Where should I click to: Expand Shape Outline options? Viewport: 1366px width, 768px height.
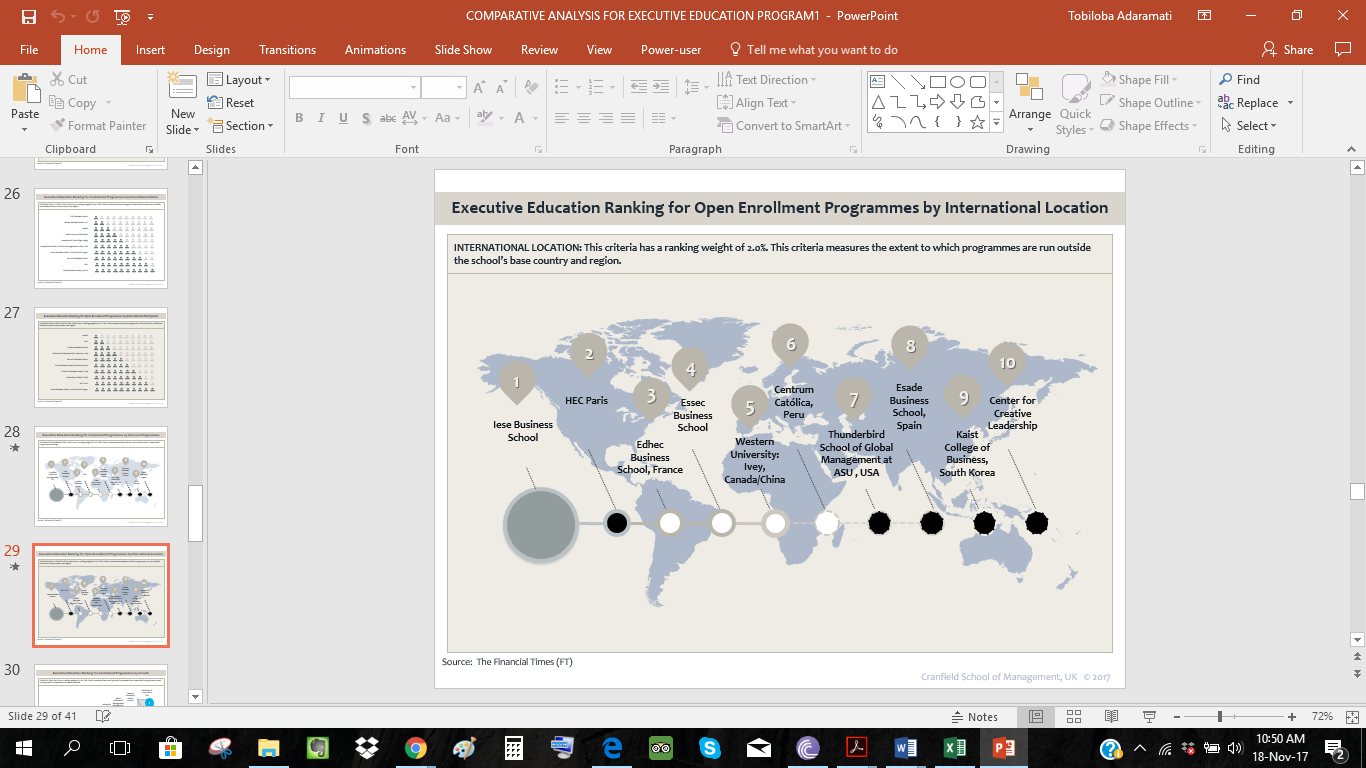click(x=1151, y=103)
